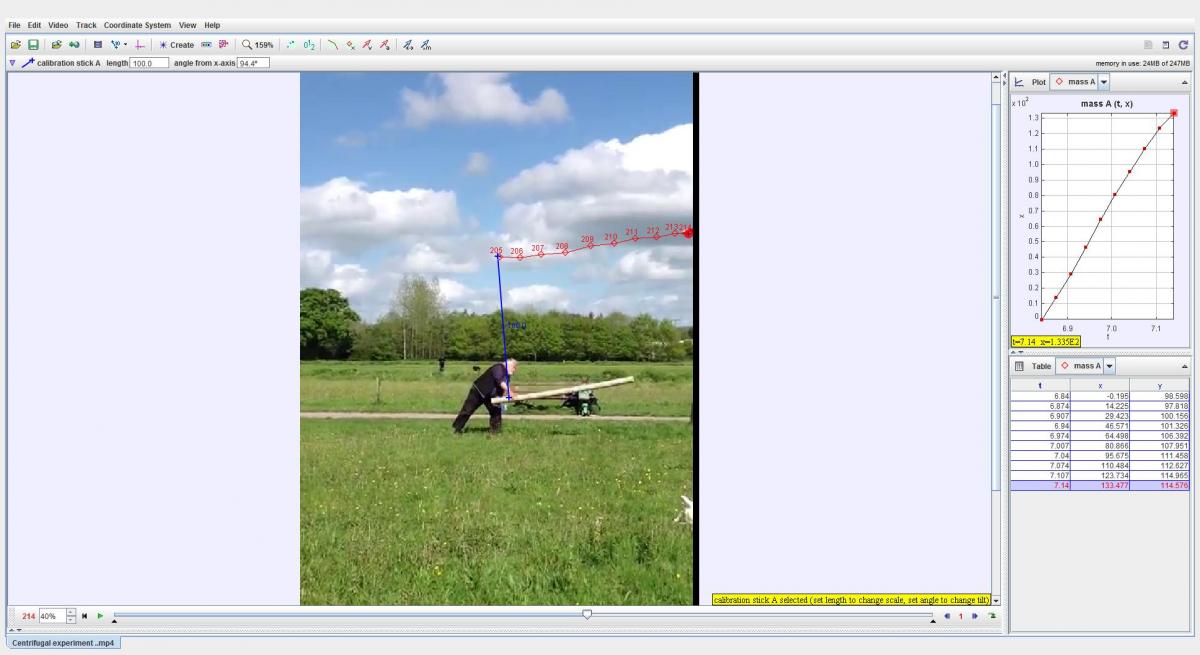Toggle the path visibility icon
Image resolution: width=1200 pixels, height=655 pixels.
[333, 45]
